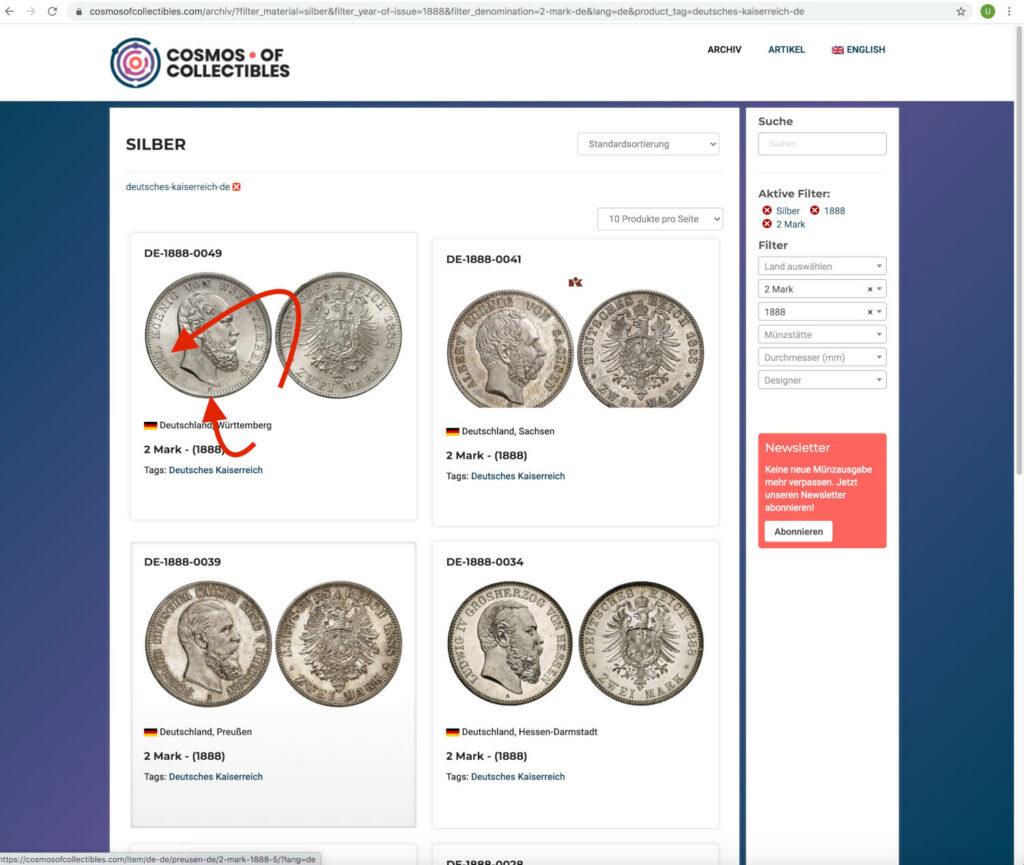Open the Deutsches Kaiserreich tag on the Sachsen card

[518, 476]
